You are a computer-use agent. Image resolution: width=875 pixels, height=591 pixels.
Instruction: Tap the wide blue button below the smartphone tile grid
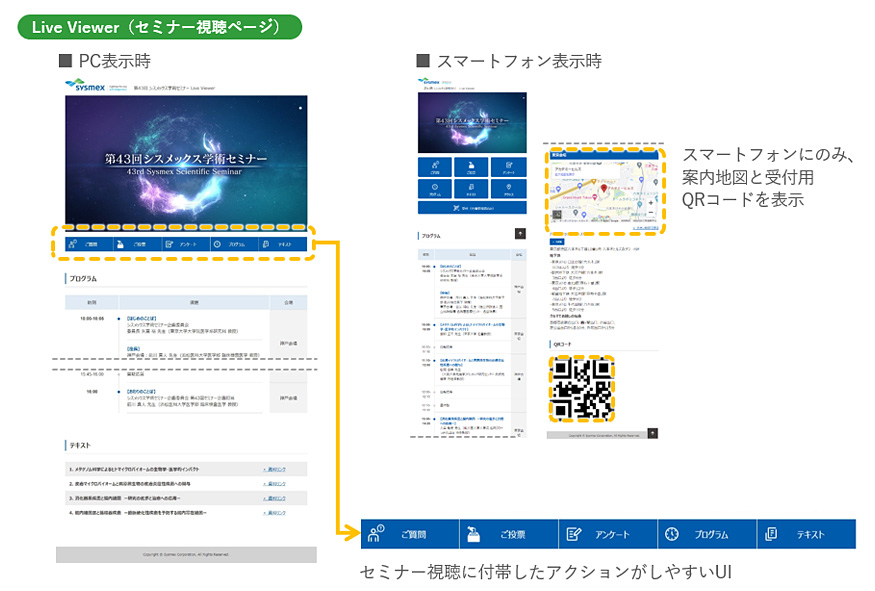click(x=472, y=208)
